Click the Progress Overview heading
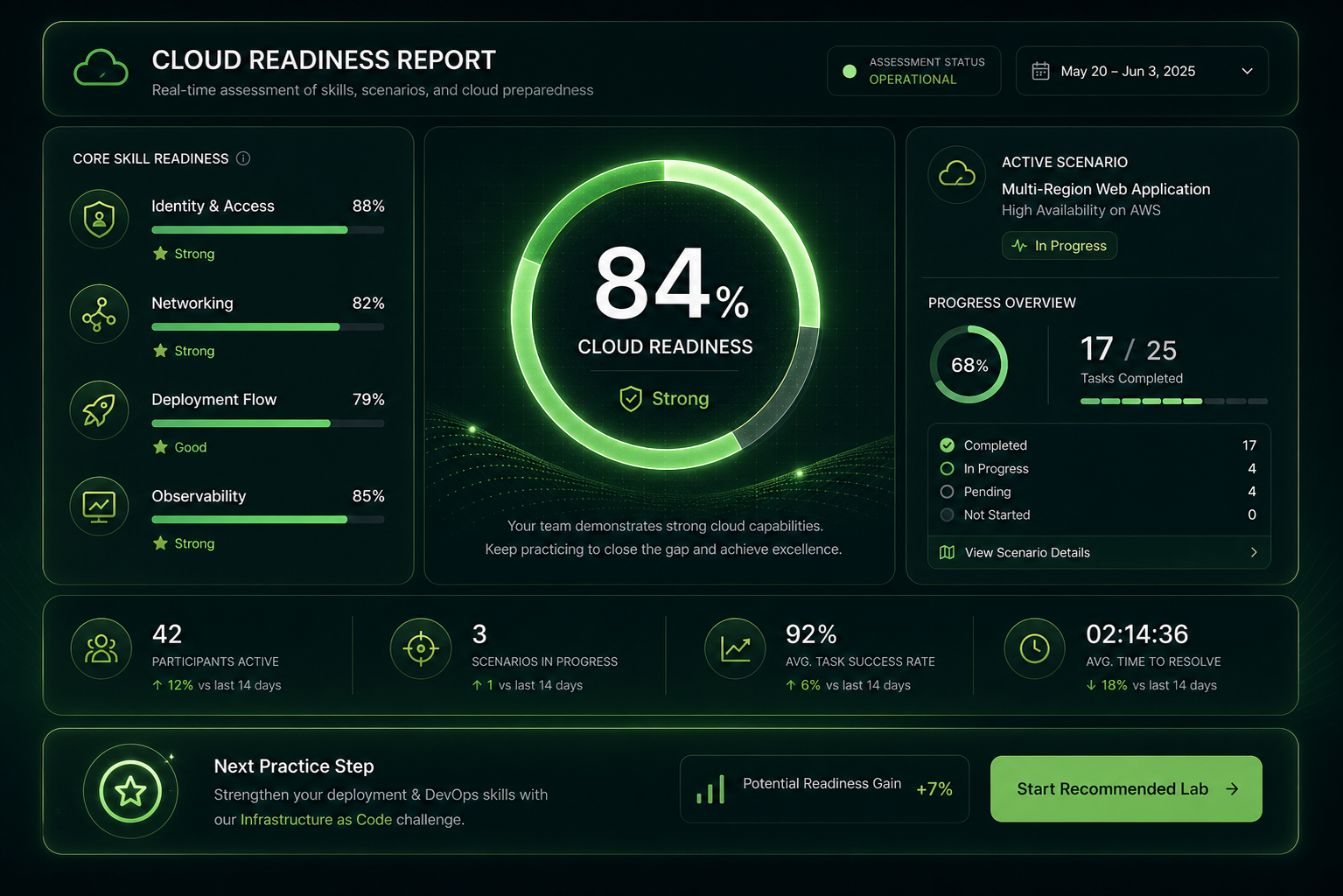Image resolution: width=1343 pixels, height=896 pixels. (1002, 303)
